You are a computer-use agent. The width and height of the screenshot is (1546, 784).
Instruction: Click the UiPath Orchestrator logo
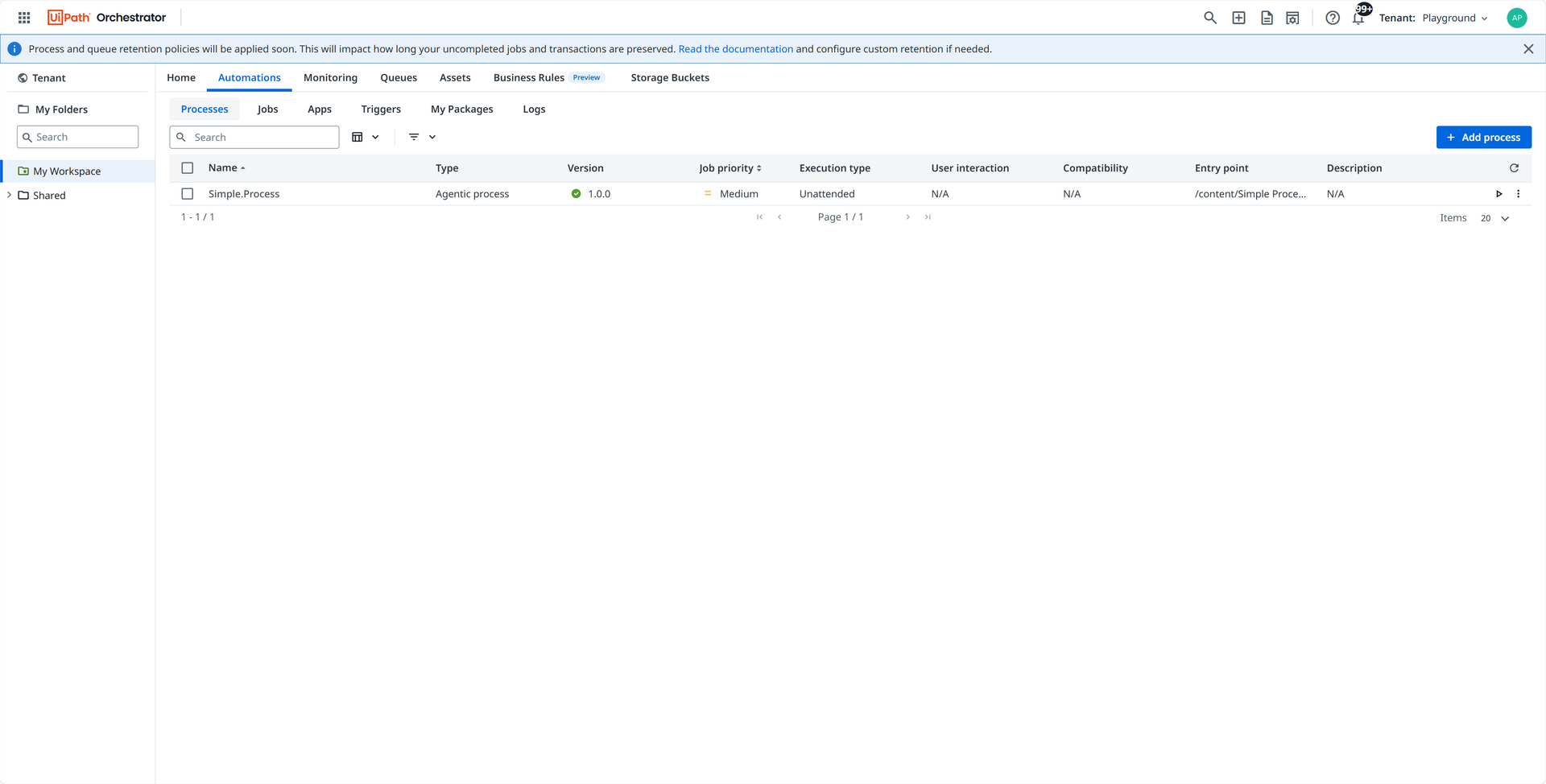pos(107,18)
